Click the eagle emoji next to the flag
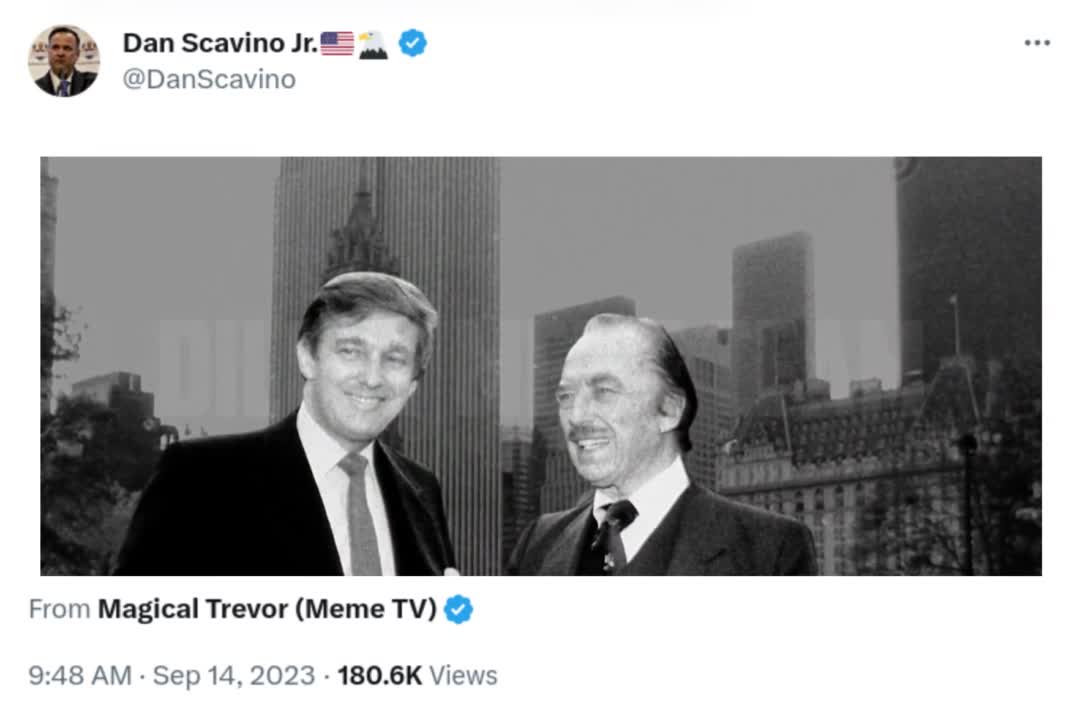This screenshot has height=718, width=1080. [373, 44]
